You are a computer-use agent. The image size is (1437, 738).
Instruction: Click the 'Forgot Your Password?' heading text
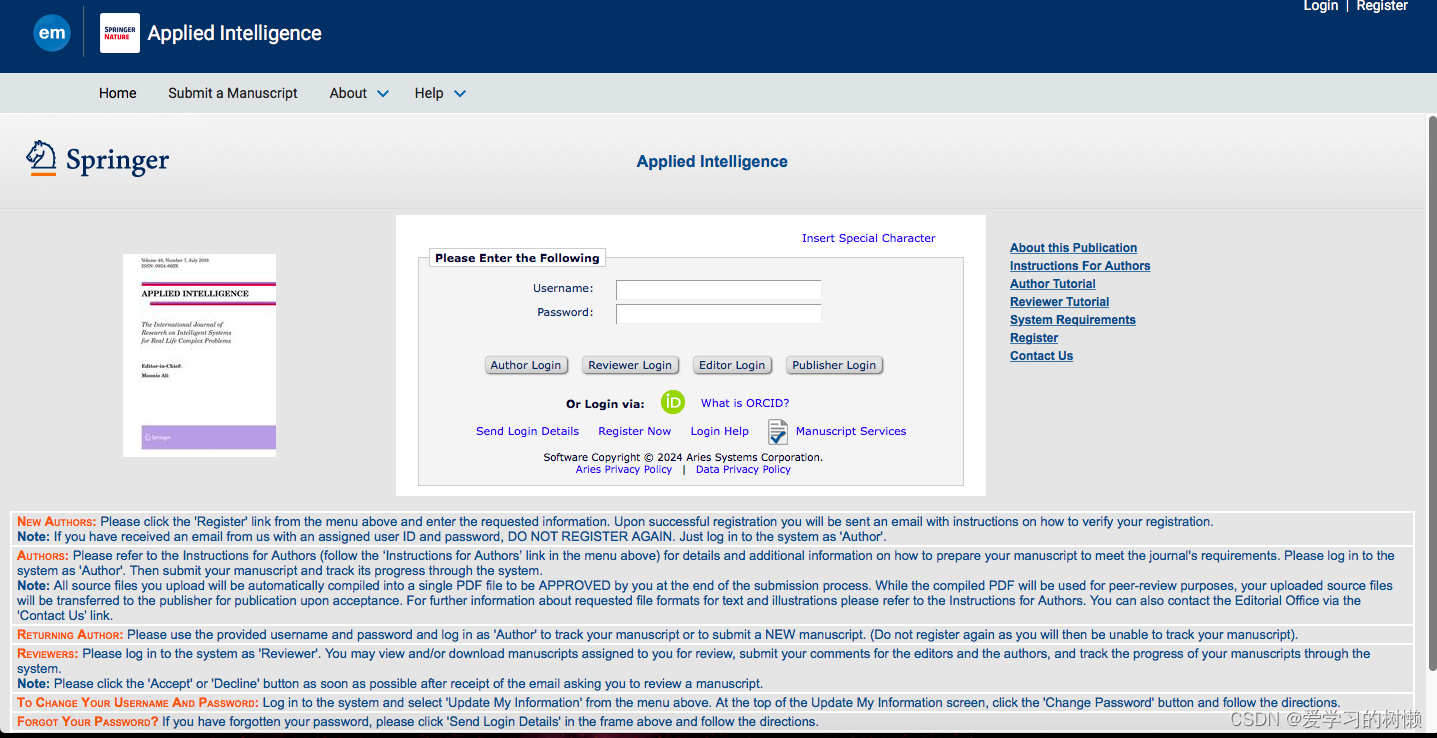(x=88, y=721)
